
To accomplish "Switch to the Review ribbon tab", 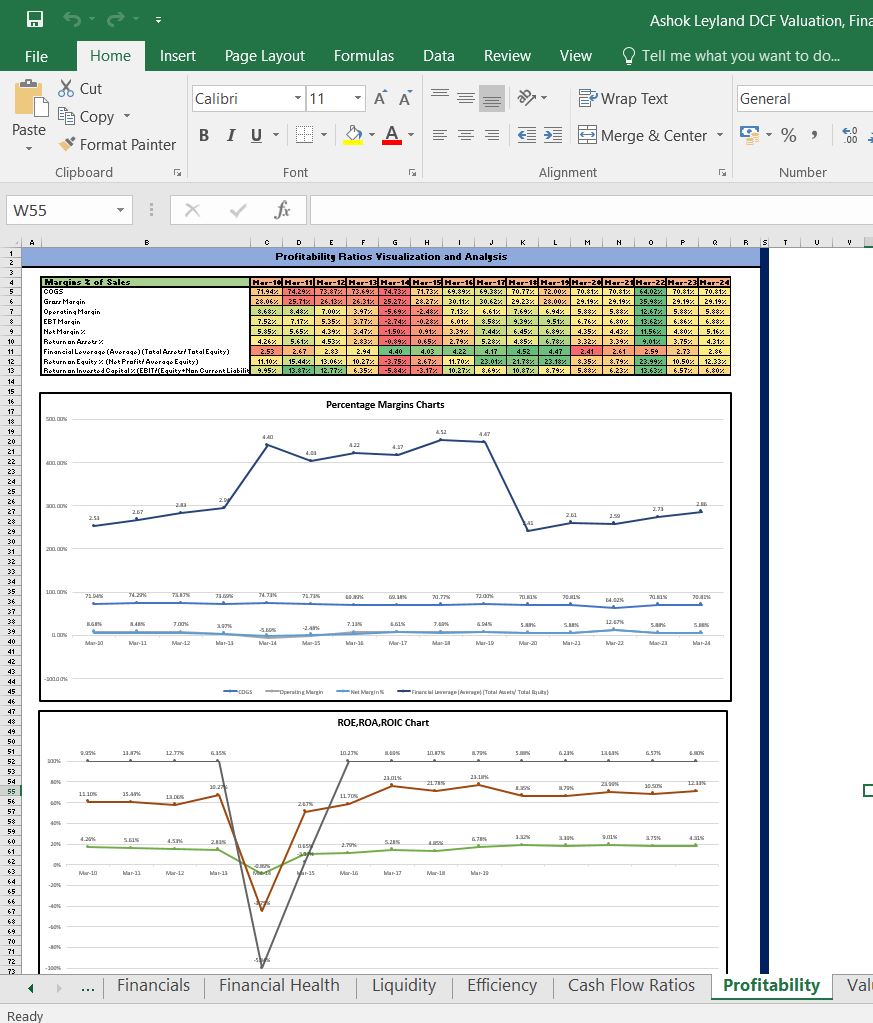I will (507, 56).
